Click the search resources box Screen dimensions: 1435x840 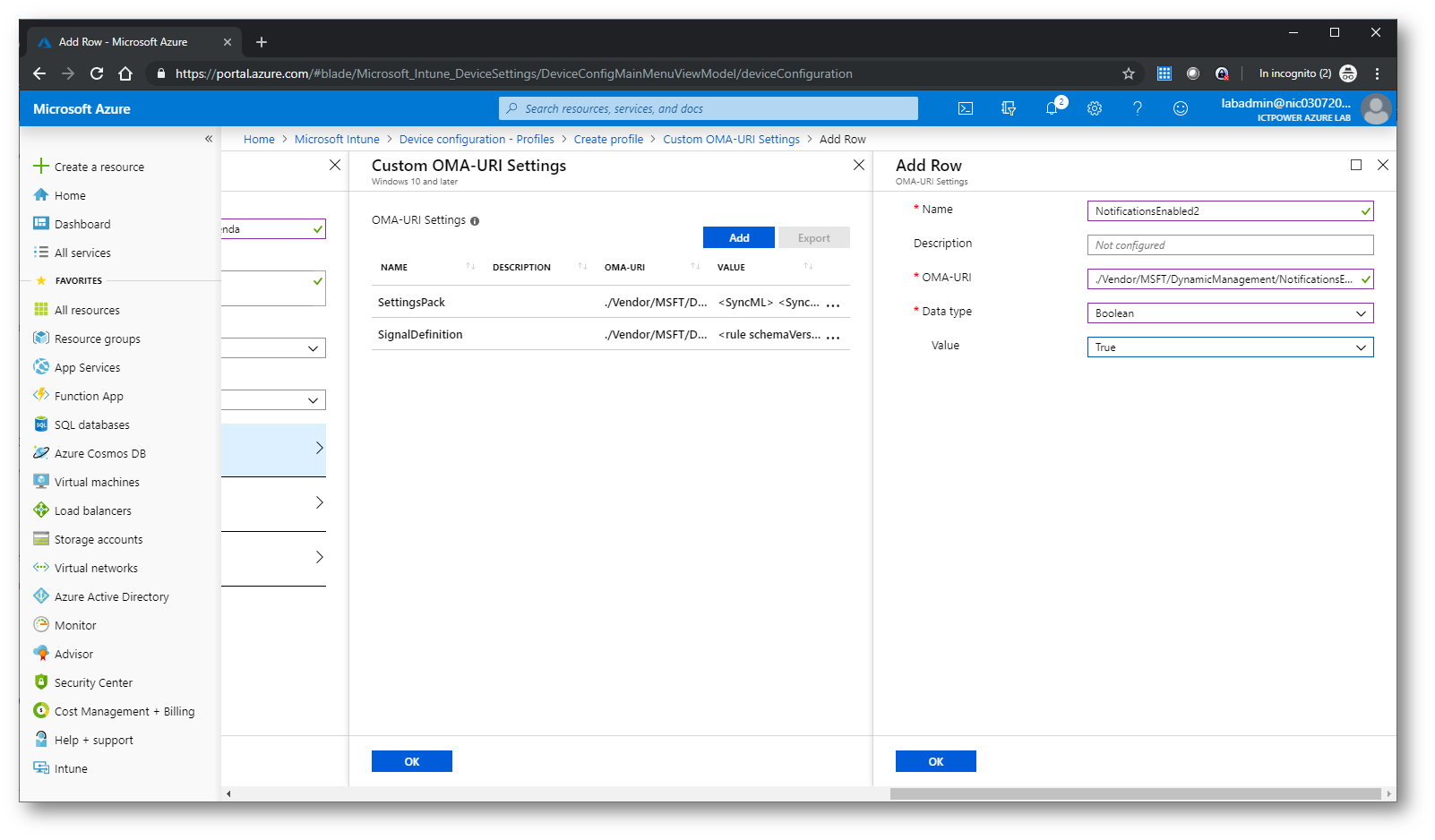708,108
